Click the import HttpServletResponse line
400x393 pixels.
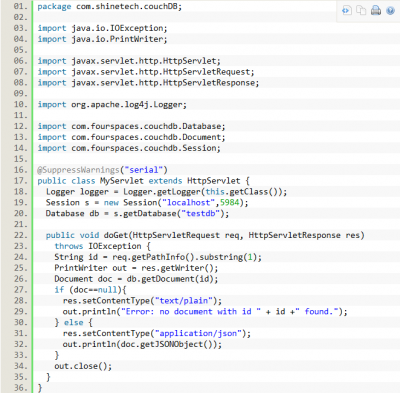(148, 83)
